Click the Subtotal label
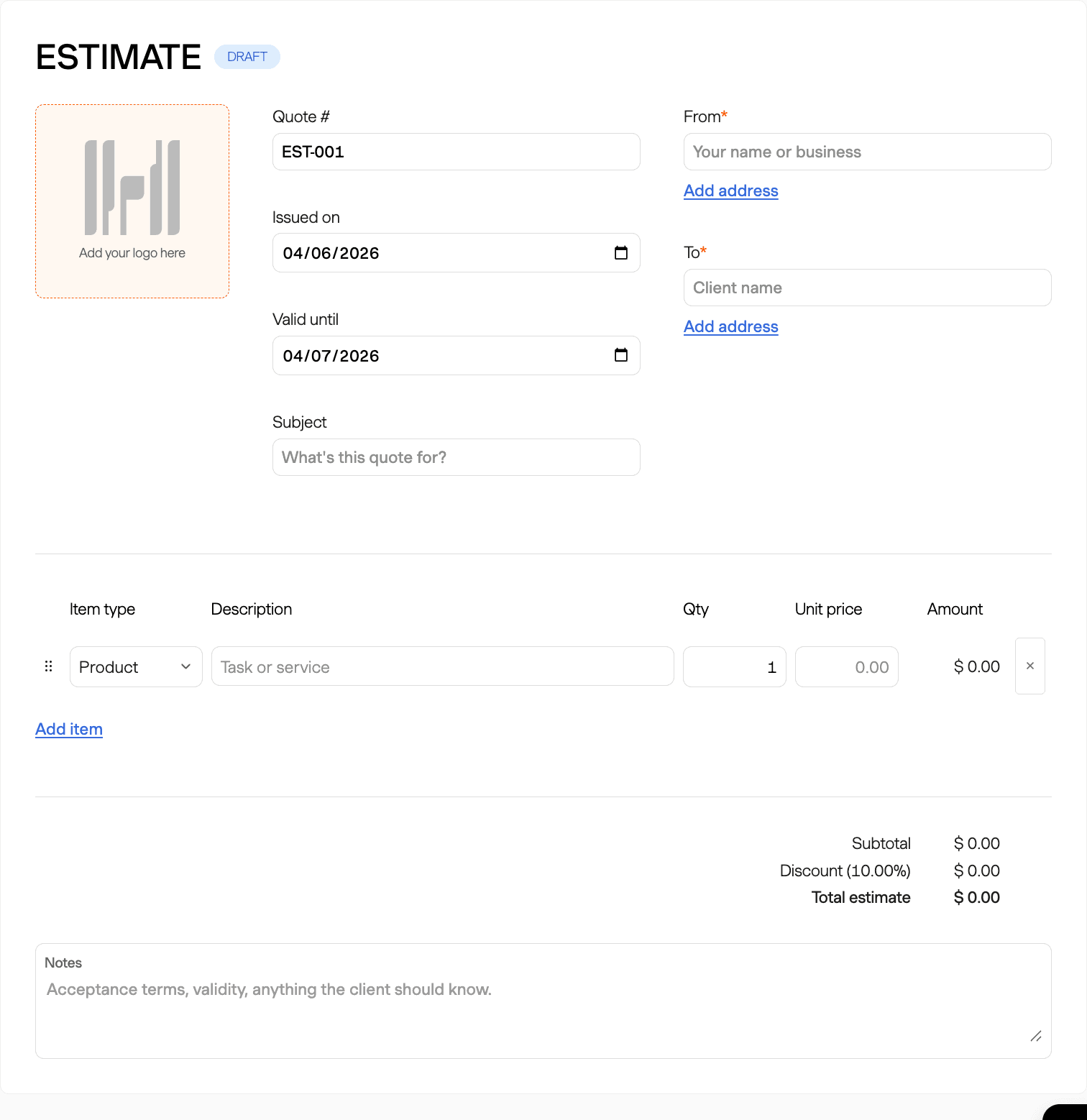This screenshot has height=1120, width=1087. click(x=881, y=843)
